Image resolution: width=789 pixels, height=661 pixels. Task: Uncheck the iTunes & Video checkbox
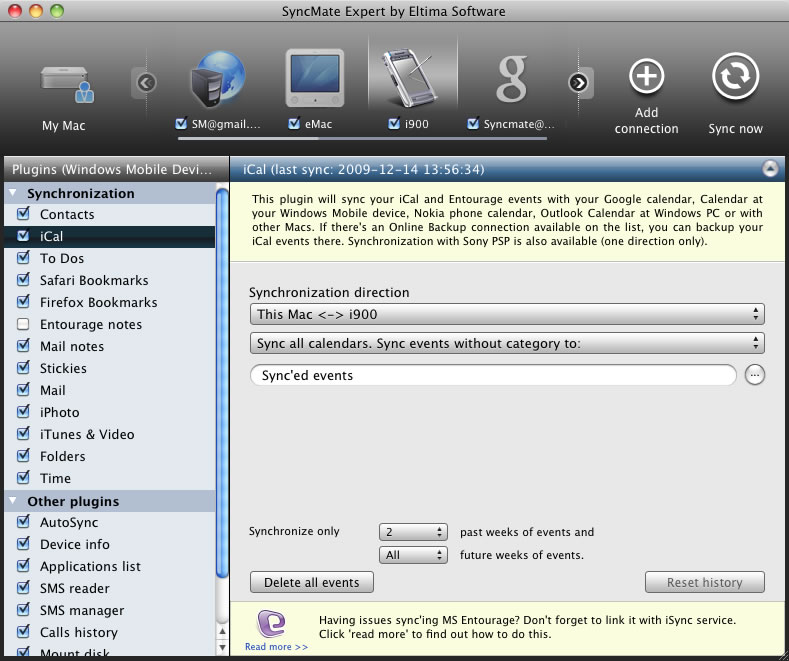point(23,434)
